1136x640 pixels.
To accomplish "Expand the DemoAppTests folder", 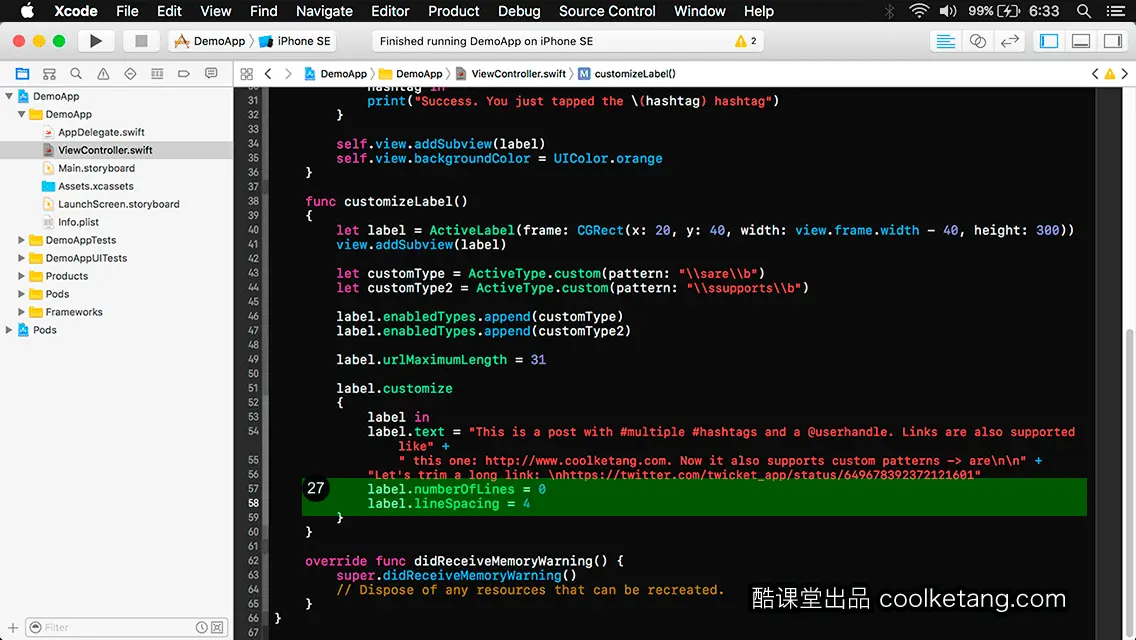I will 22,240.
